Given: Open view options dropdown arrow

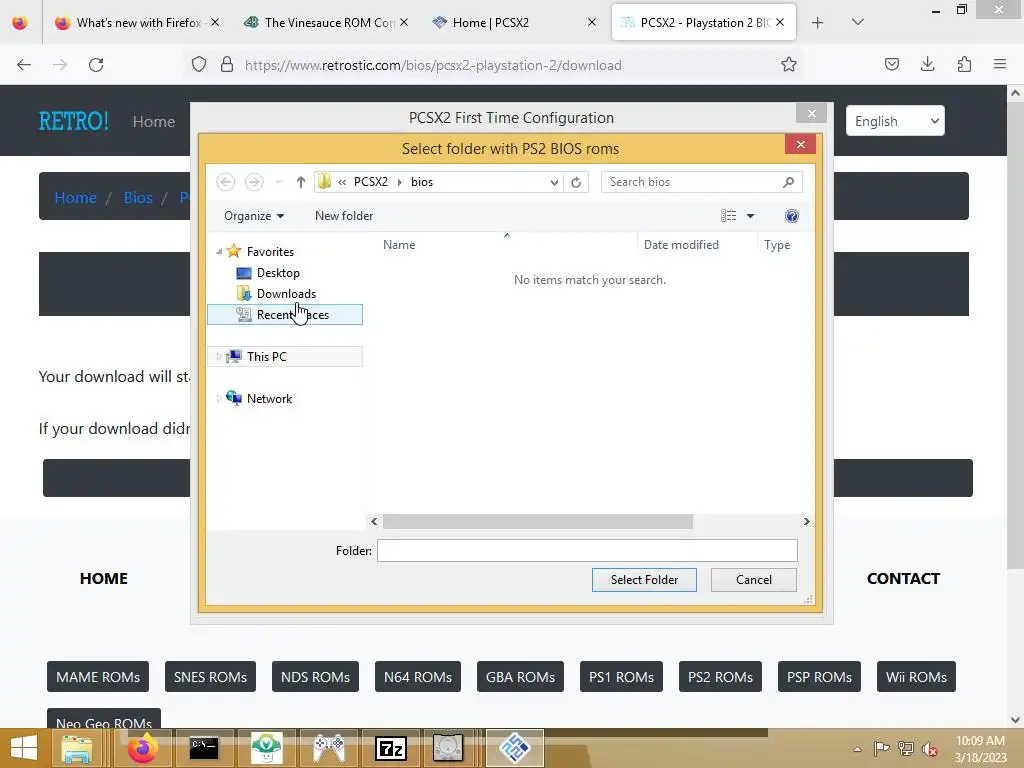Looking at the screenshot, I should click(x=750, y=216).
